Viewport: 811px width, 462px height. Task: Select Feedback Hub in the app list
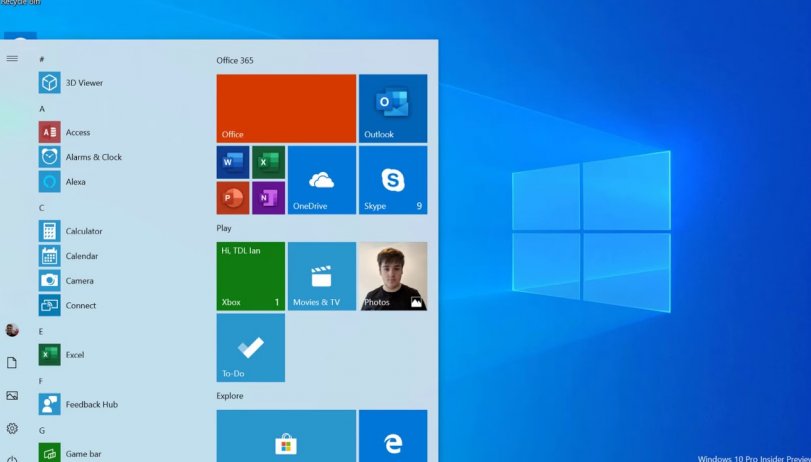(x=79, y=405)
